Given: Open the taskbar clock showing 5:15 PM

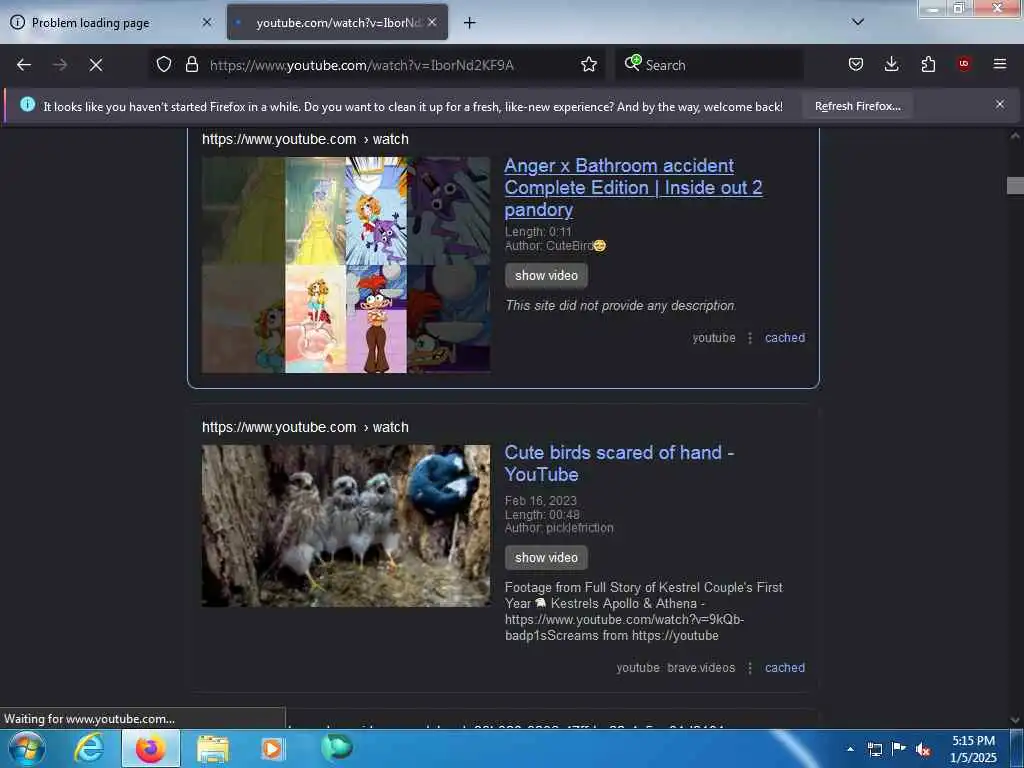Looking at the screenshot, I should (x=973, y=749).
